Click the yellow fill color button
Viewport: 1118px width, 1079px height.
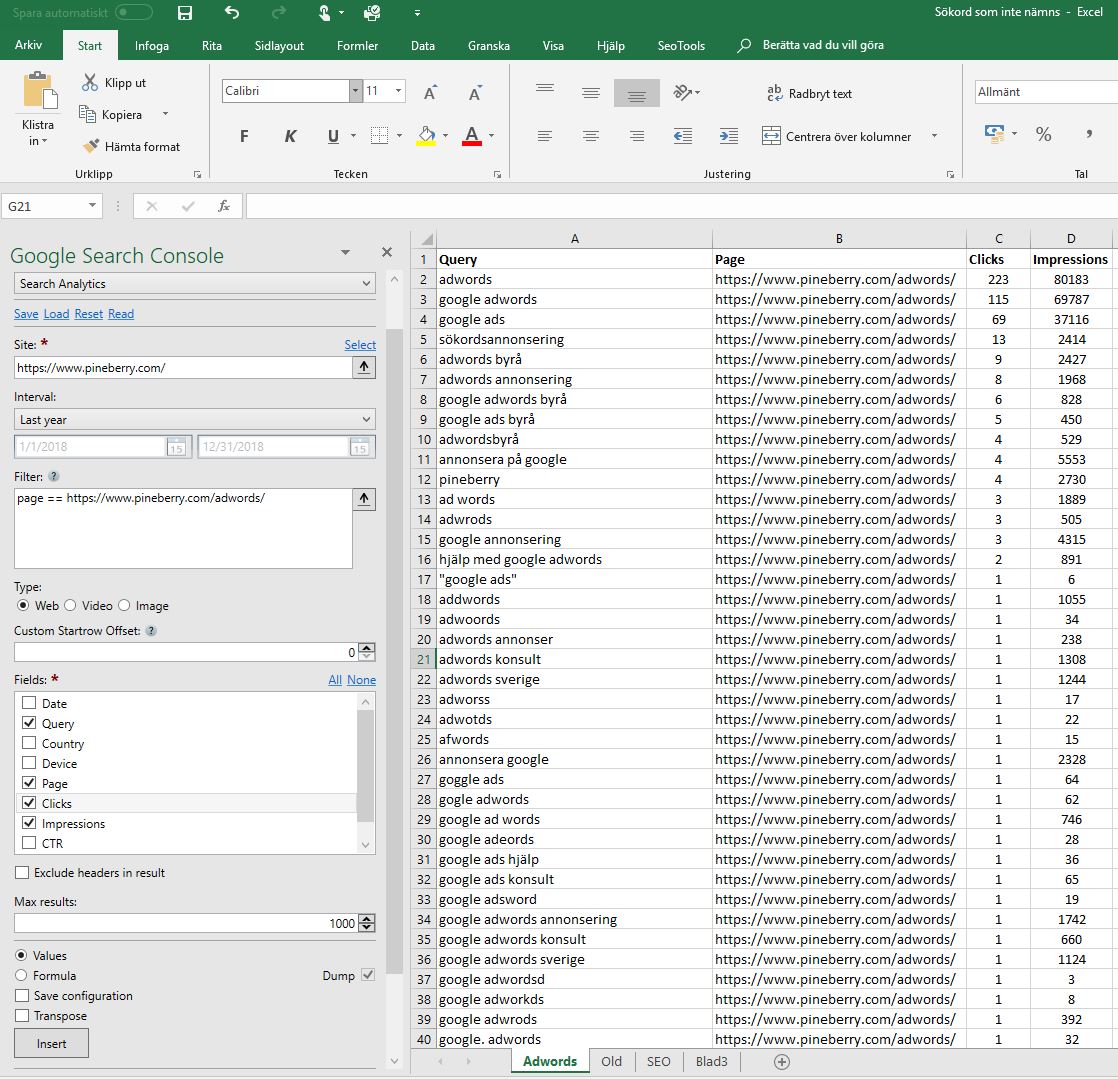[426, 135]
